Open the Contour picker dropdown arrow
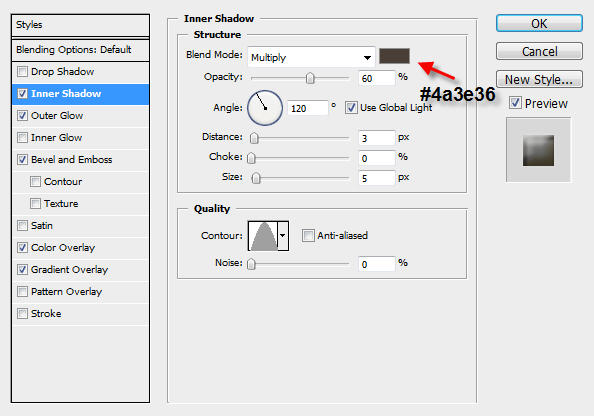Image resolution: width=594 pixels, height=416 pixels. 283,236
